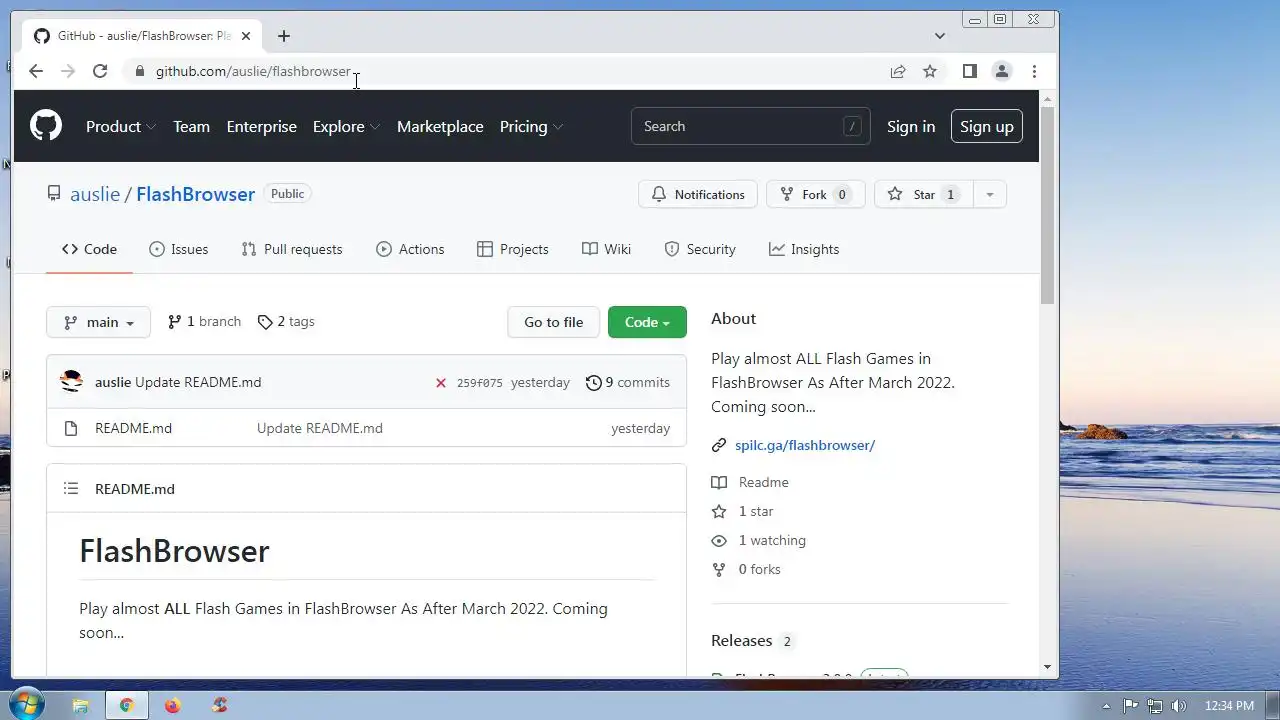The image size is (1280, 720).
Task: Open the 9 commits history
Action: pos(628,382)
